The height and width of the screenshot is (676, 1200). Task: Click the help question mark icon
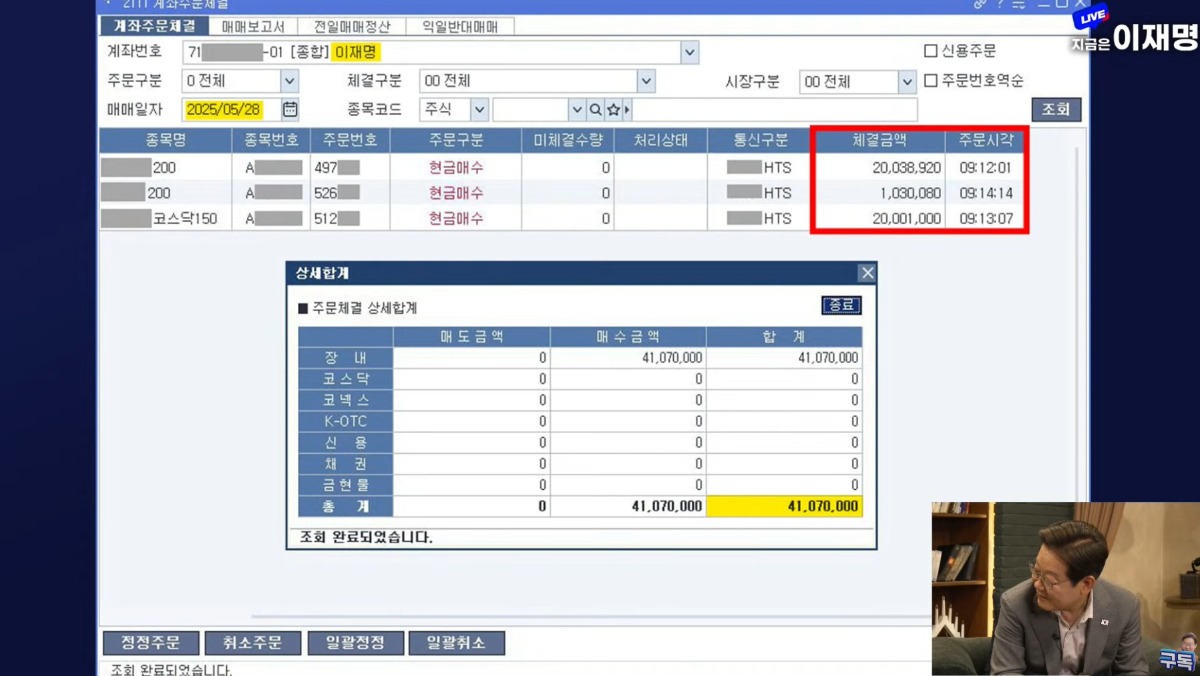click(1000, 4)
